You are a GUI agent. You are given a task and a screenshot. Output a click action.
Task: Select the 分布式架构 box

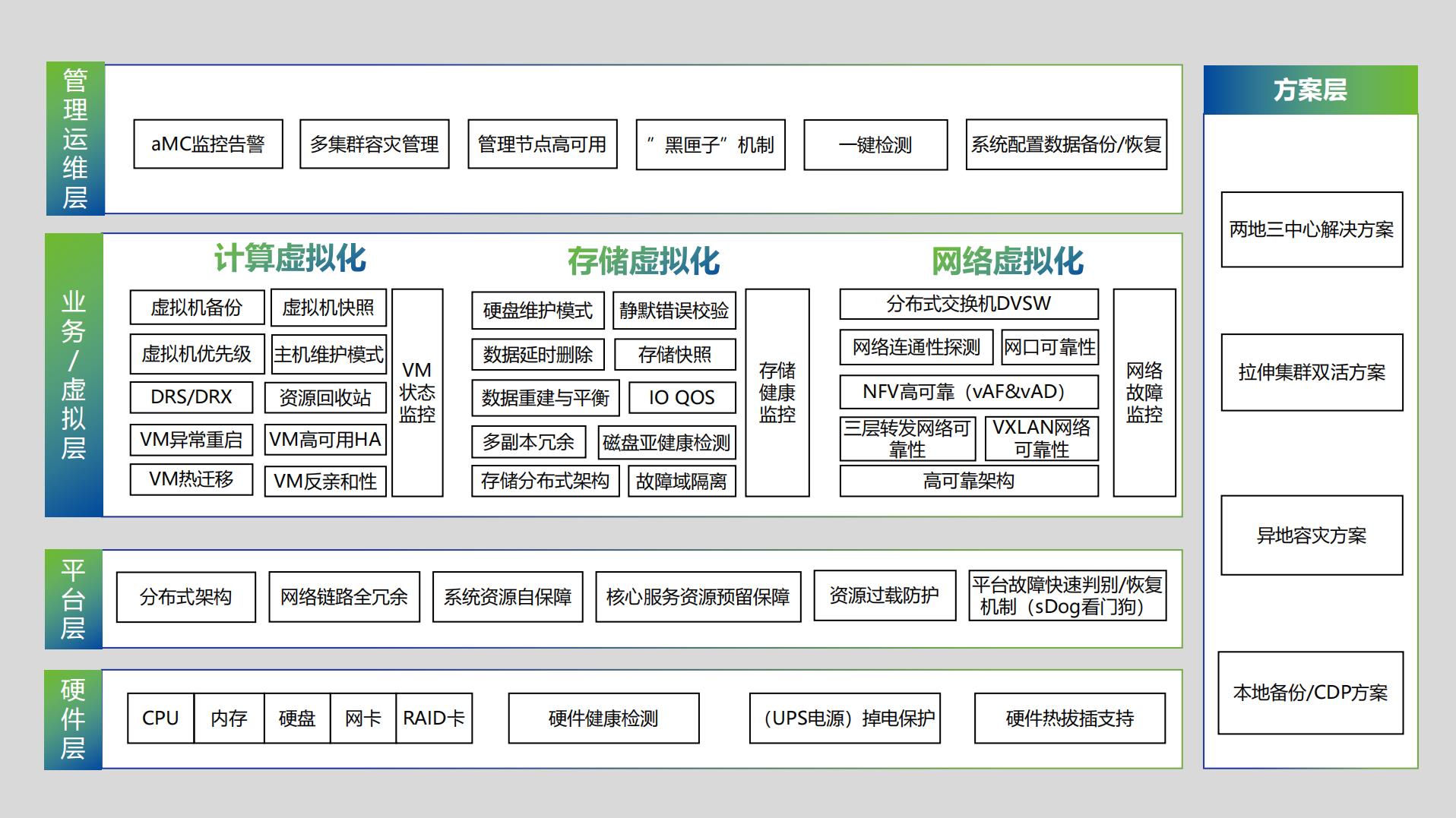pos(186,597)
